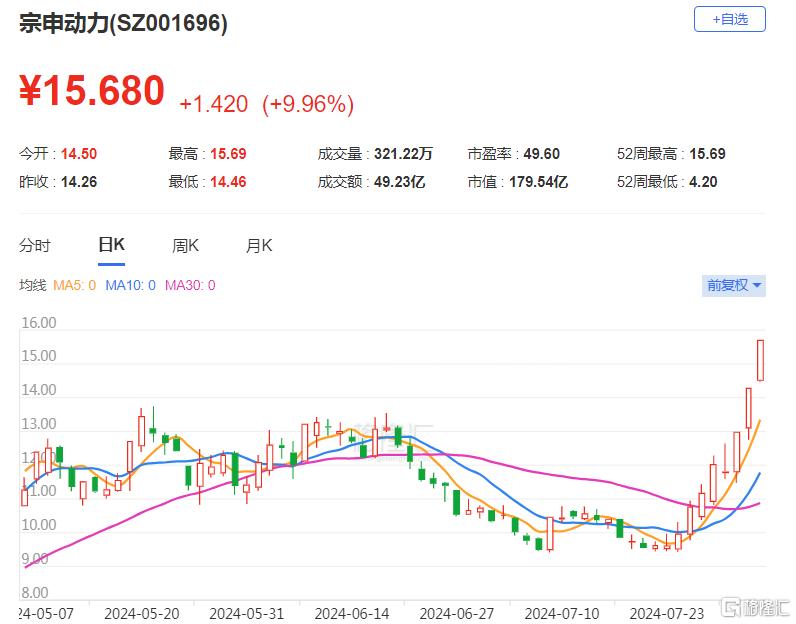
Task: Click the 2024-05-31 date axis label
Action: (247, 614)
